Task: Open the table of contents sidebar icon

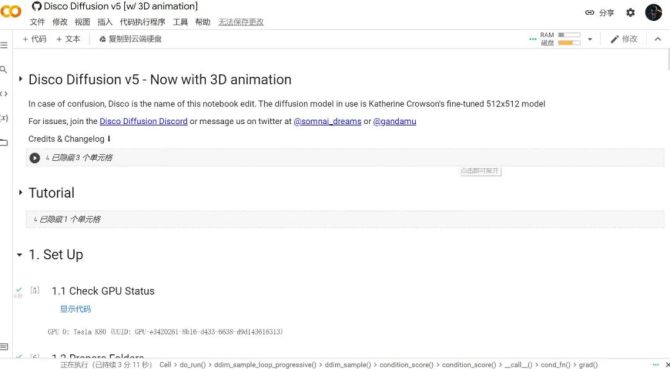Action: (4, 45)
